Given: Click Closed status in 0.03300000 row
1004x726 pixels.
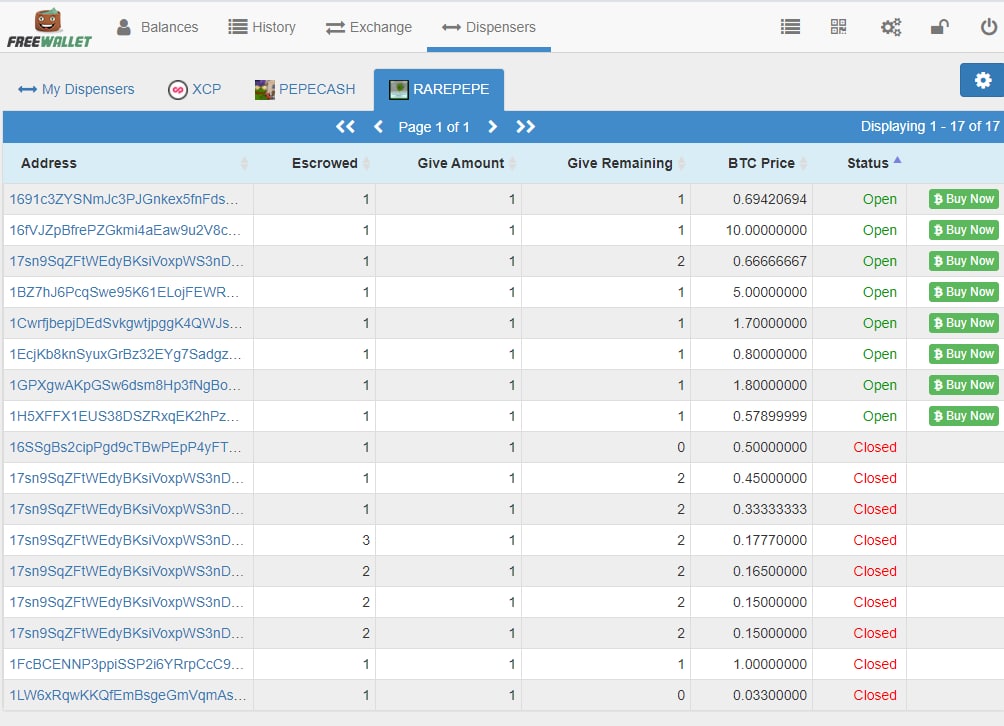Looking at the screenshot, I should tap(875, 695).
